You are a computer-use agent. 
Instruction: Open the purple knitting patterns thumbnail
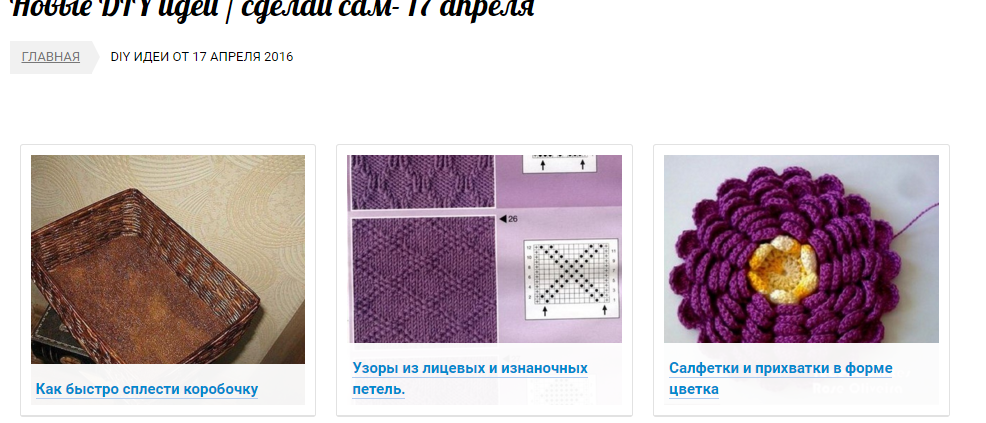click(x=484, y=249)
